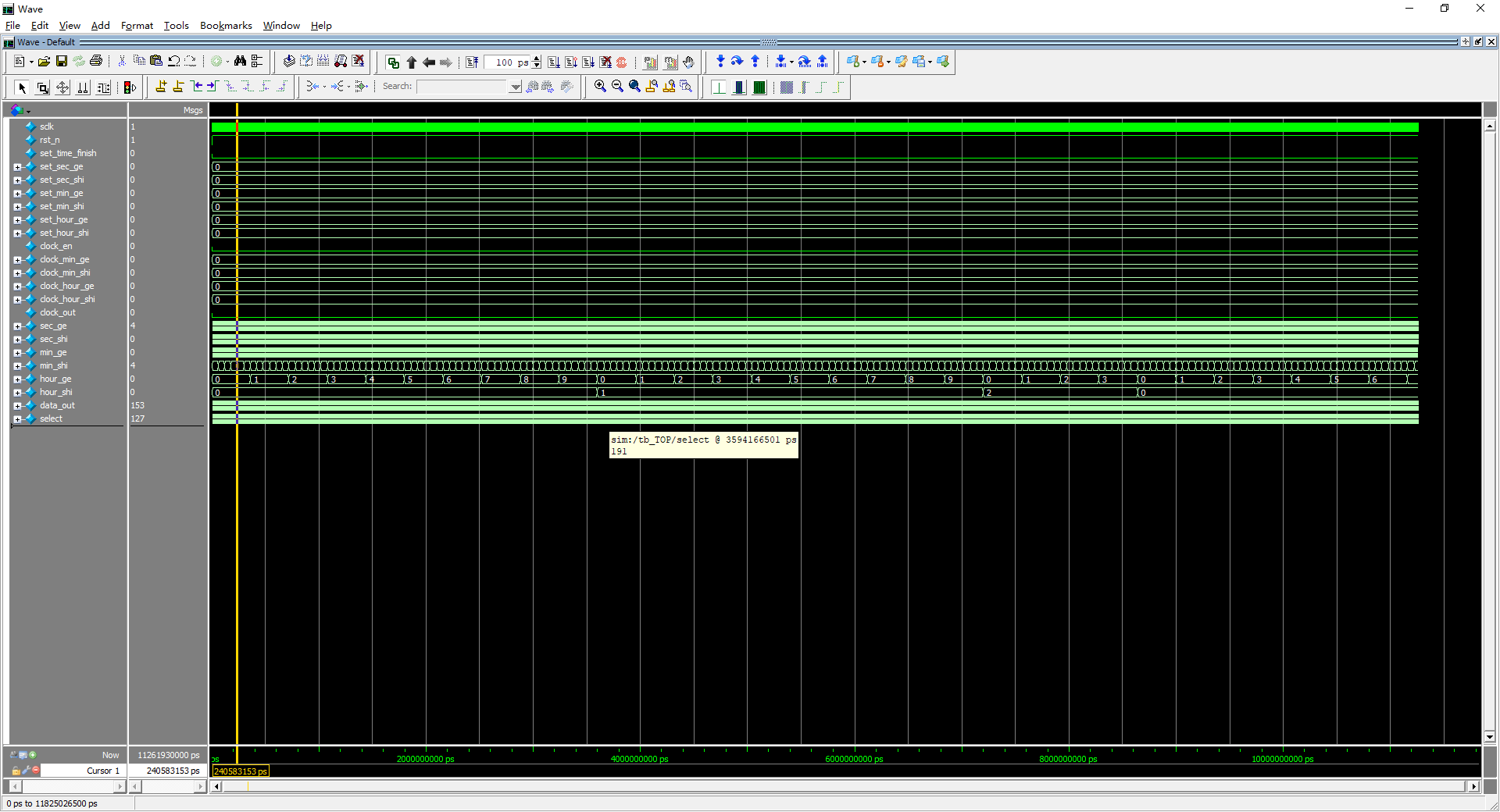Open the Format menu
The width and height of the screenshot is (1500, 812).
(137, 26)
